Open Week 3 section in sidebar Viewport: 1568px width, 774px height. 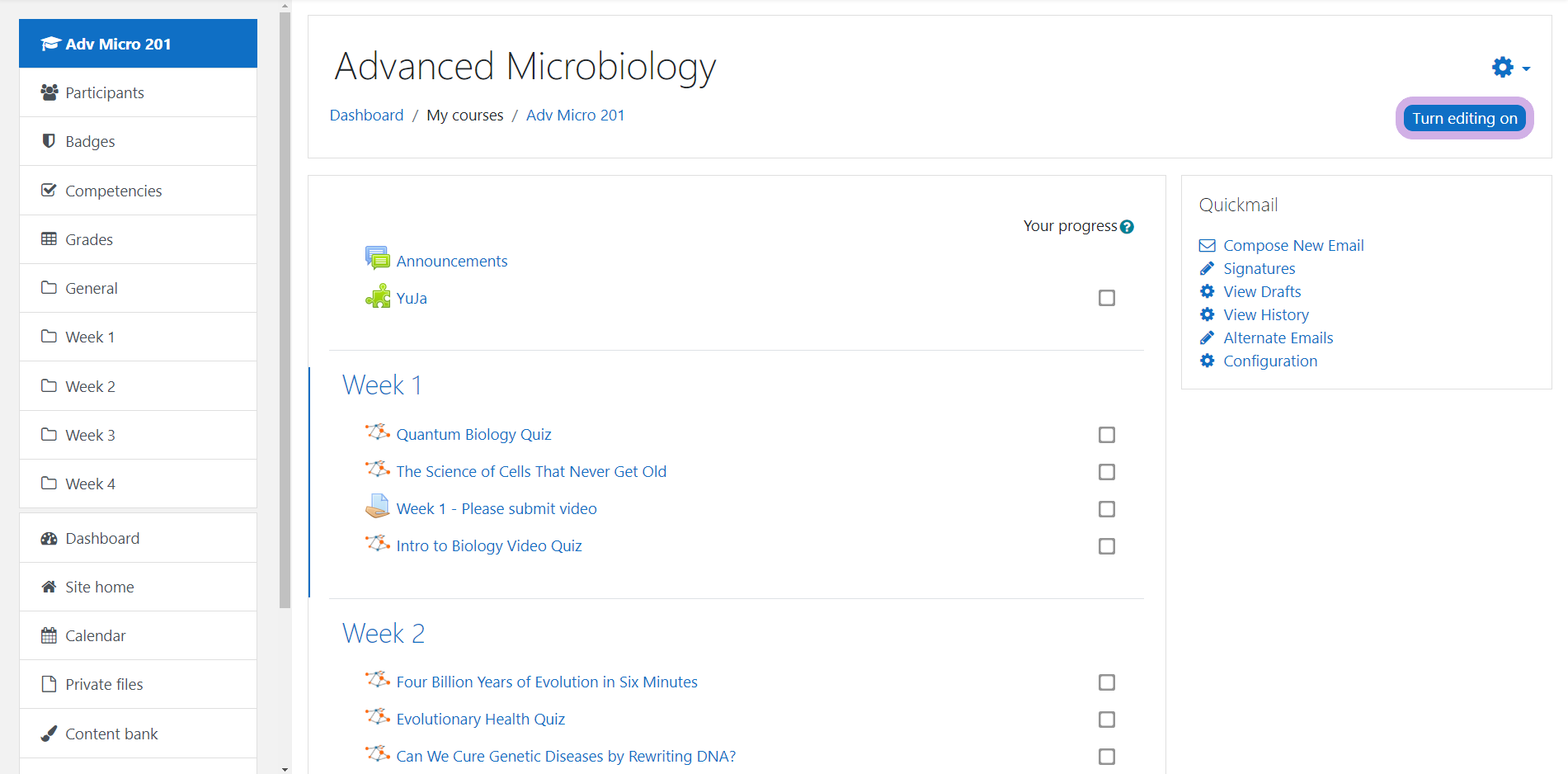click(x=90, y=435)
